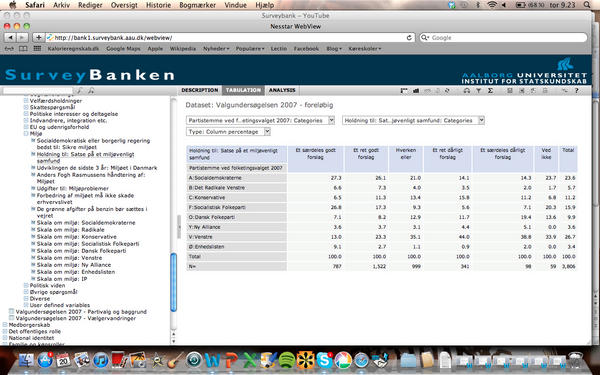The image size is (600, 375).
Task: Open Vindue menu
Action: pyautogui.click(x=235, y=5)
